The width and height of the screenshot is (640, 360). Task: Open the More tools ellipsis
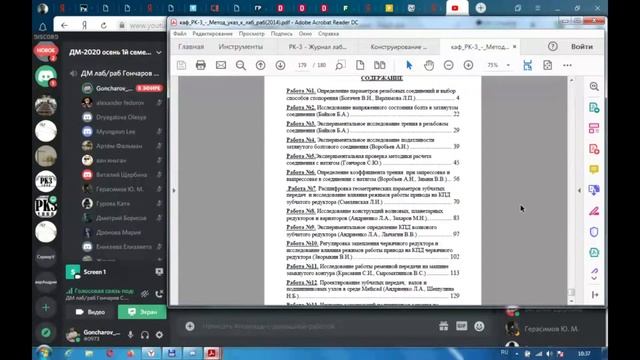click(567, 65)
